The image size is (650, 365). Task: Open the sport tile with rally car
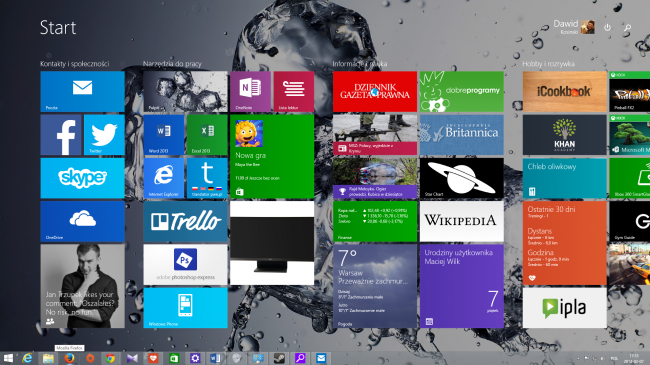[x=375, y=178]
